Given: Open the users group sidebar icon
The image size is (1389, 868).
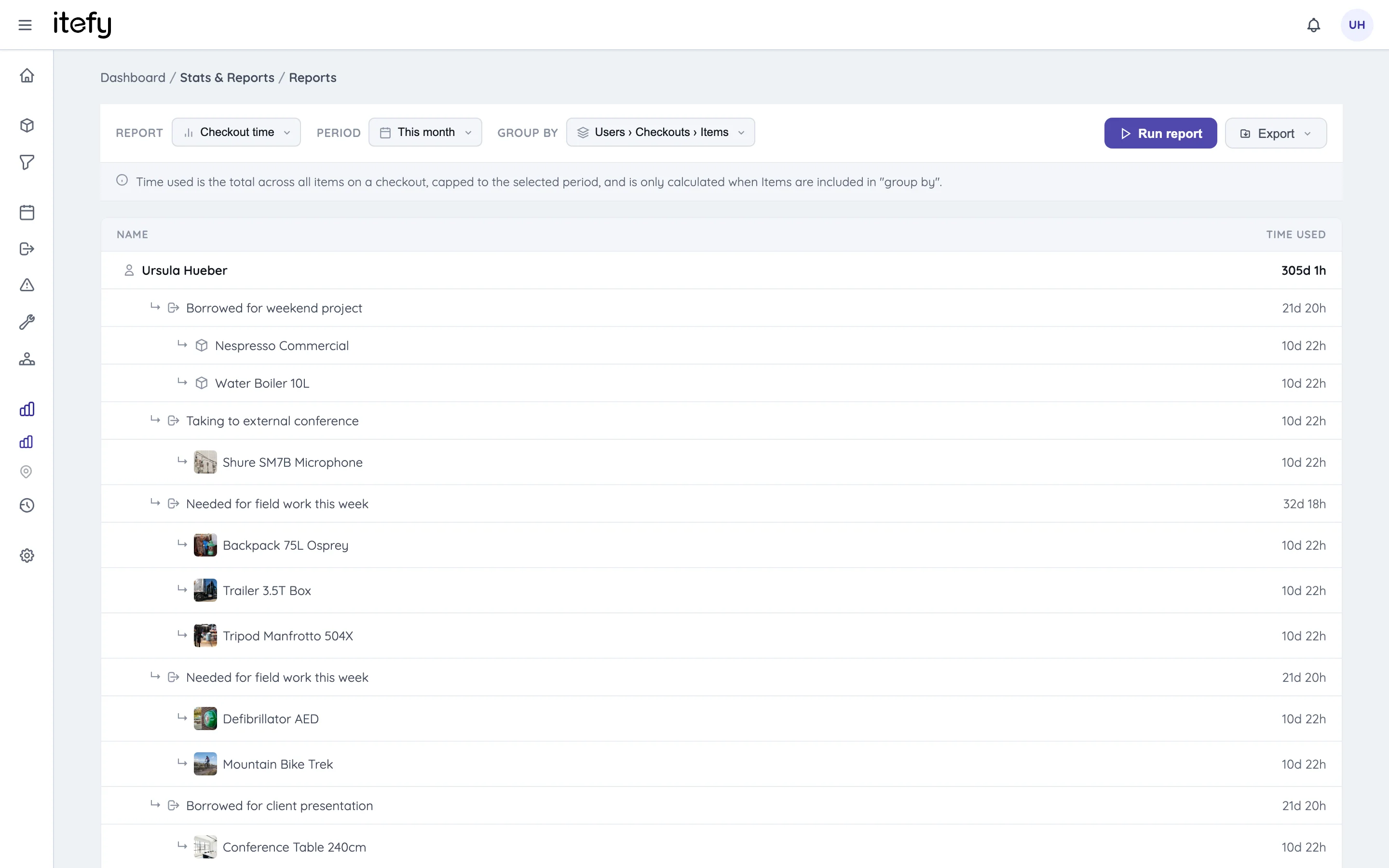Looking at the screenshot, I should pyautogui.click(x=27, y=359).
